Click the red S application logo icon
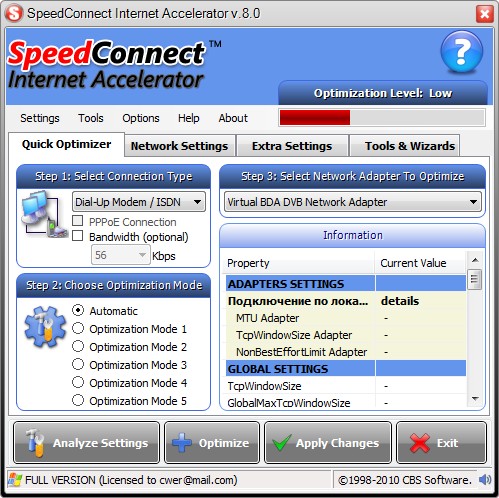The height and width of the screenshot is (498, 499). 14,14
